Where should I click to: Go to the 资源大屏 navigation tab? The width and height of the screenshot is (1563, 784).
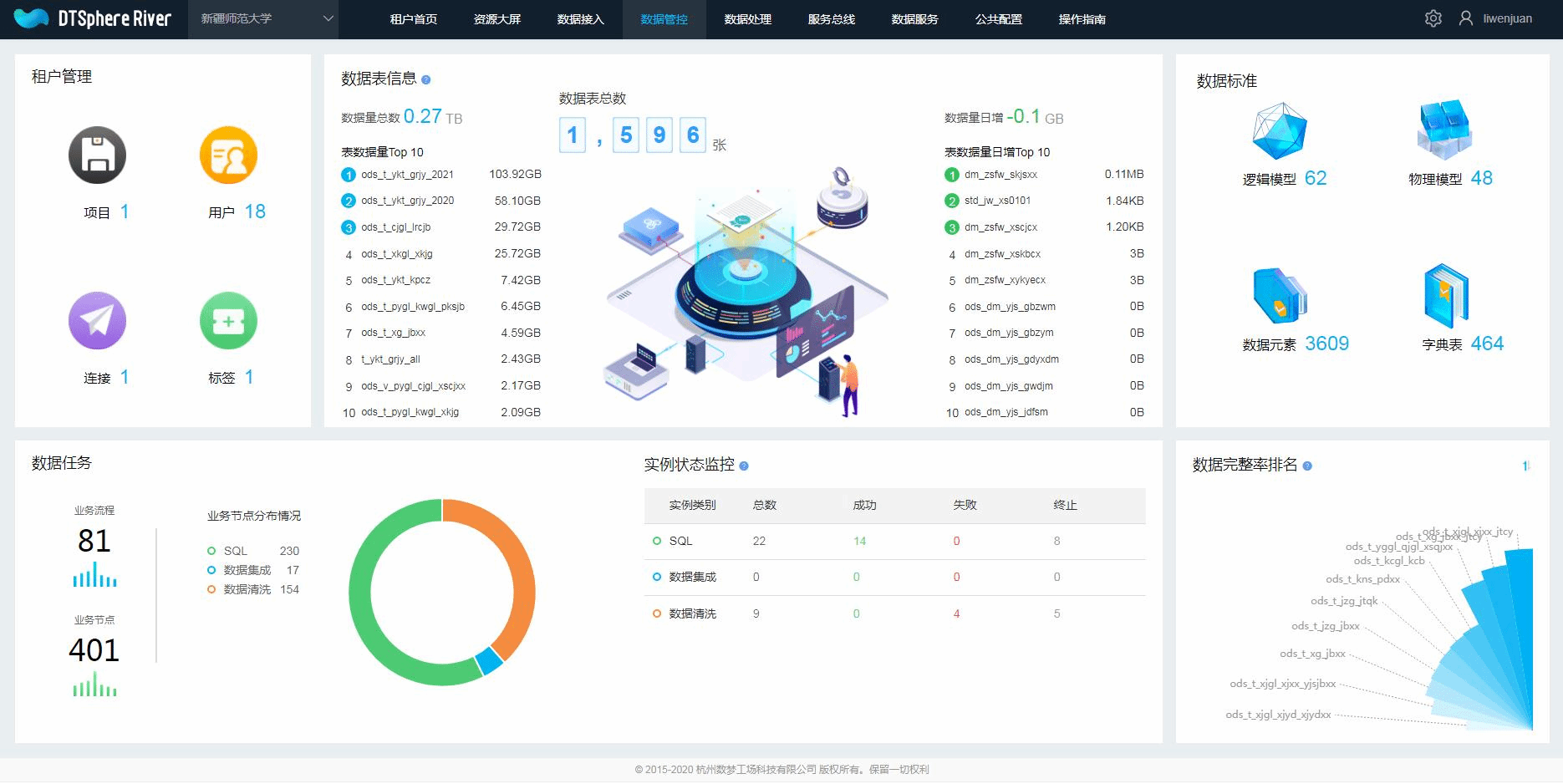[x=496, y=19]
